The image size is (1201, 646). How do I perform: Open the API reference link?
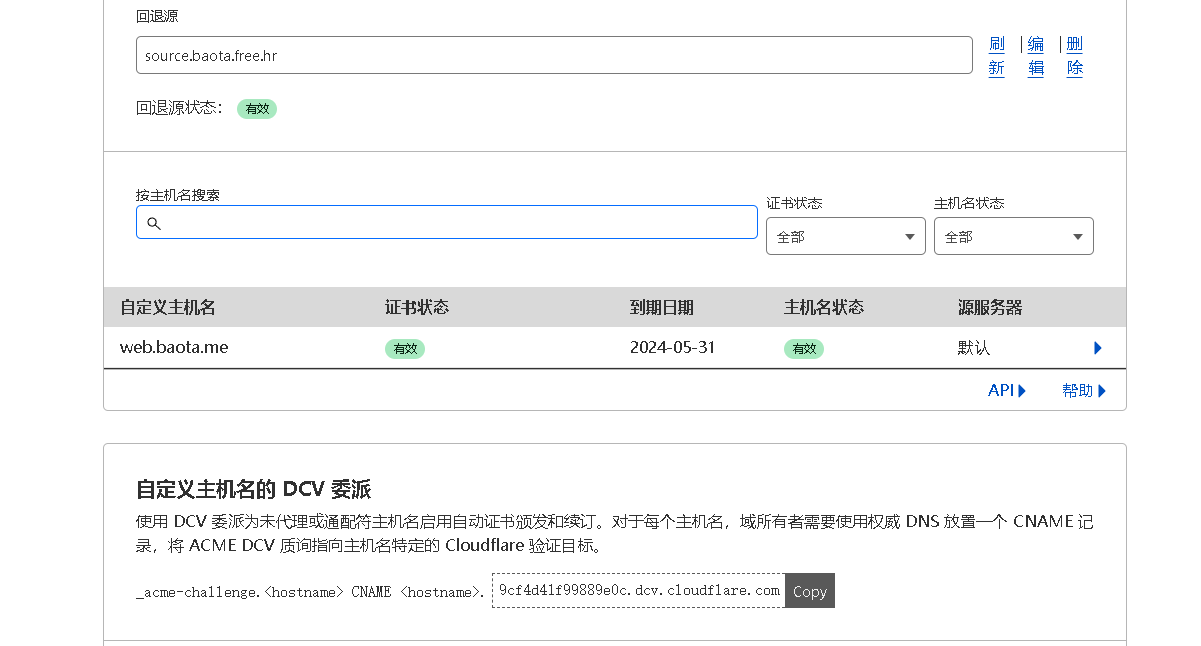(x=1001, y=391)
